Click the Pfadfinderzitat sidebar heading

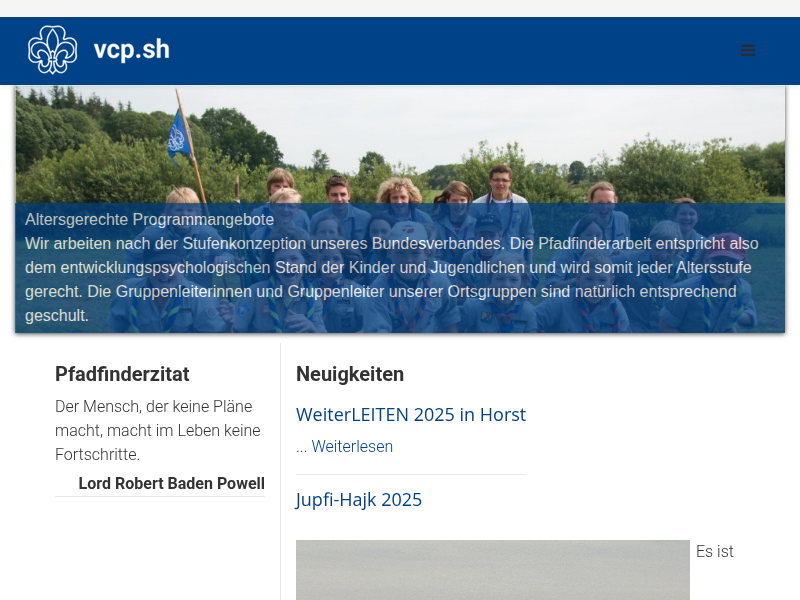(x=122, y=374)
